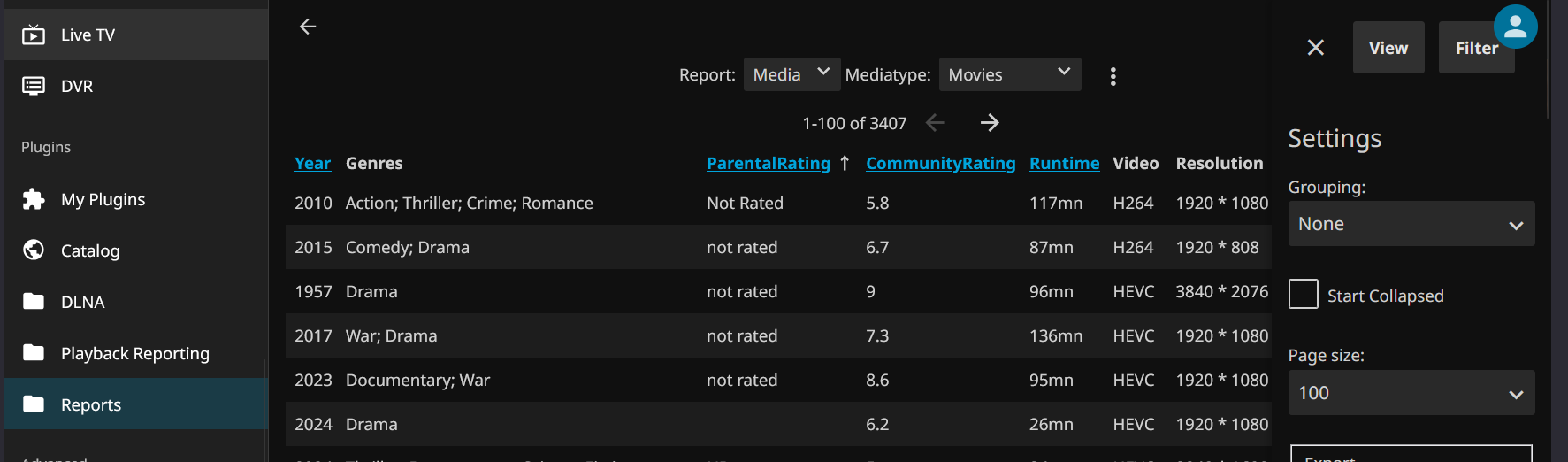Enable the Start Collapsed checkbox
This screenshot has width=1568, height=462.
pyautogui.click(x=1303, y=294)
